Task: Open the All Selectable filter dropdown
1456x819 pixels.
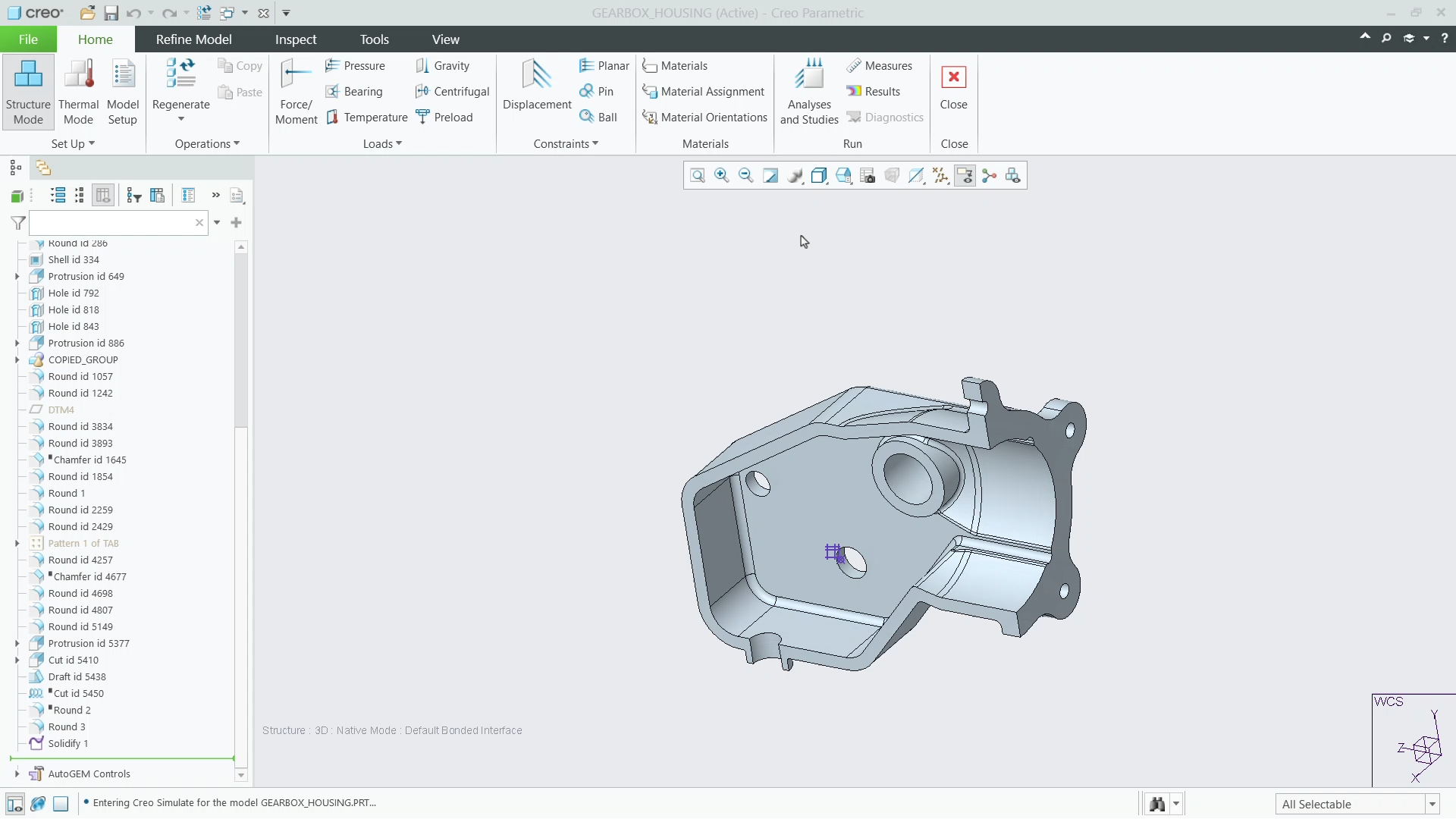Action: [x=1432, y=805]
